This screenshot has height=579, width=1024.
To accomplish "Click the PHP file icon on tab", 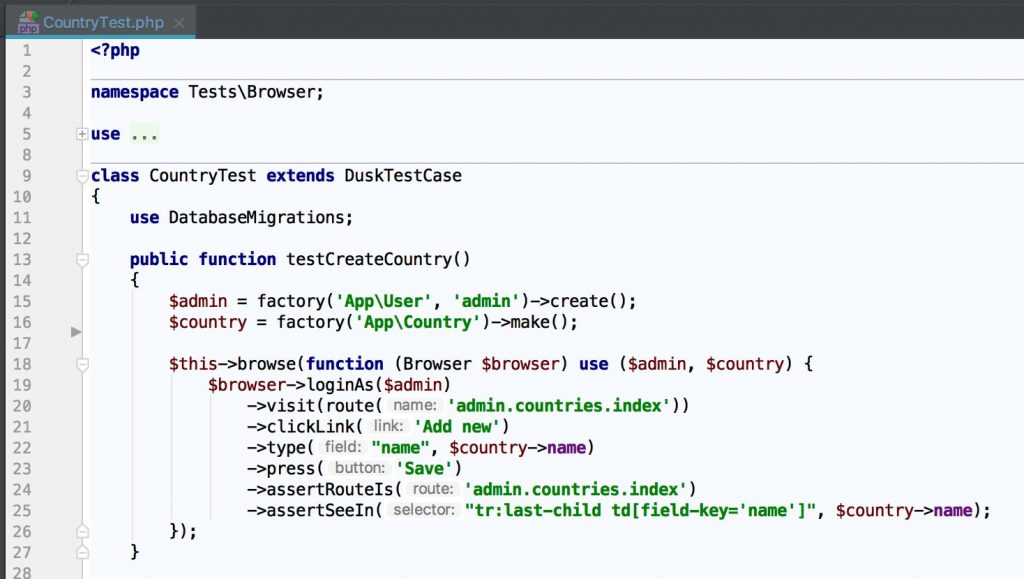I will coord(28,22).
